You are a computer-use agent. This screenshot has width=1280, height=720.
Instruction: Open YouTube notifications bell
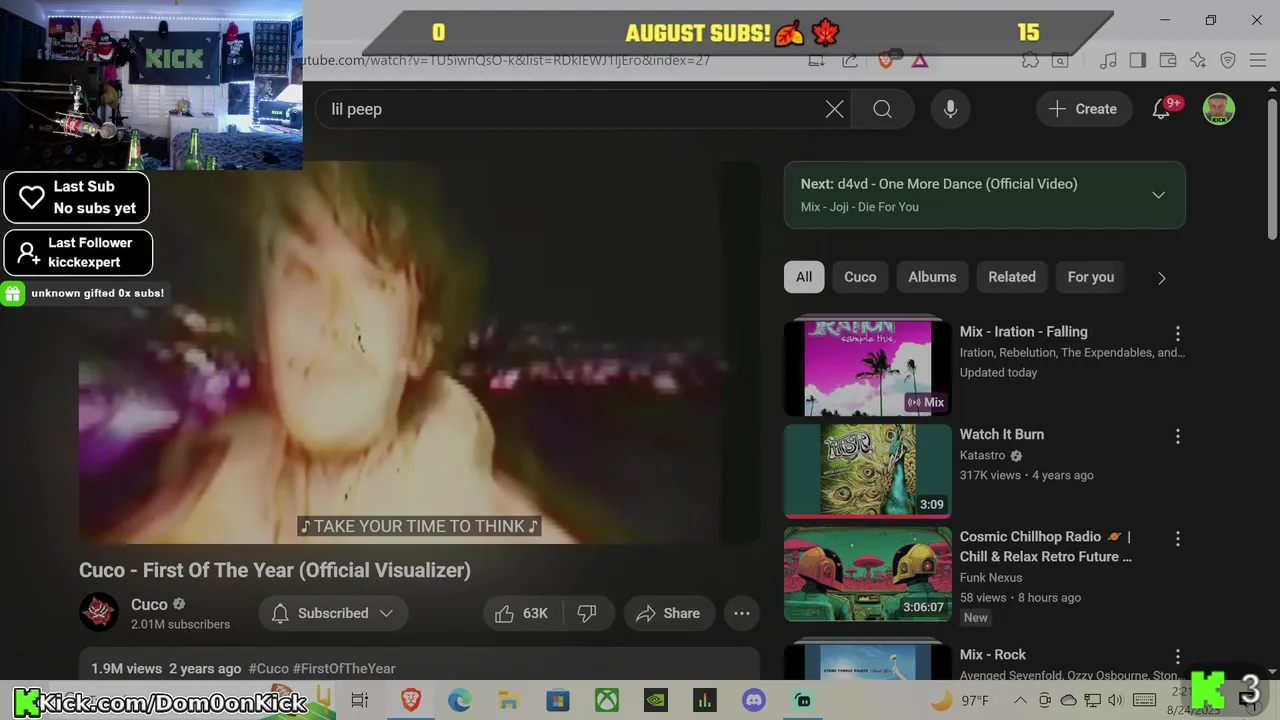coord(1161,109)
